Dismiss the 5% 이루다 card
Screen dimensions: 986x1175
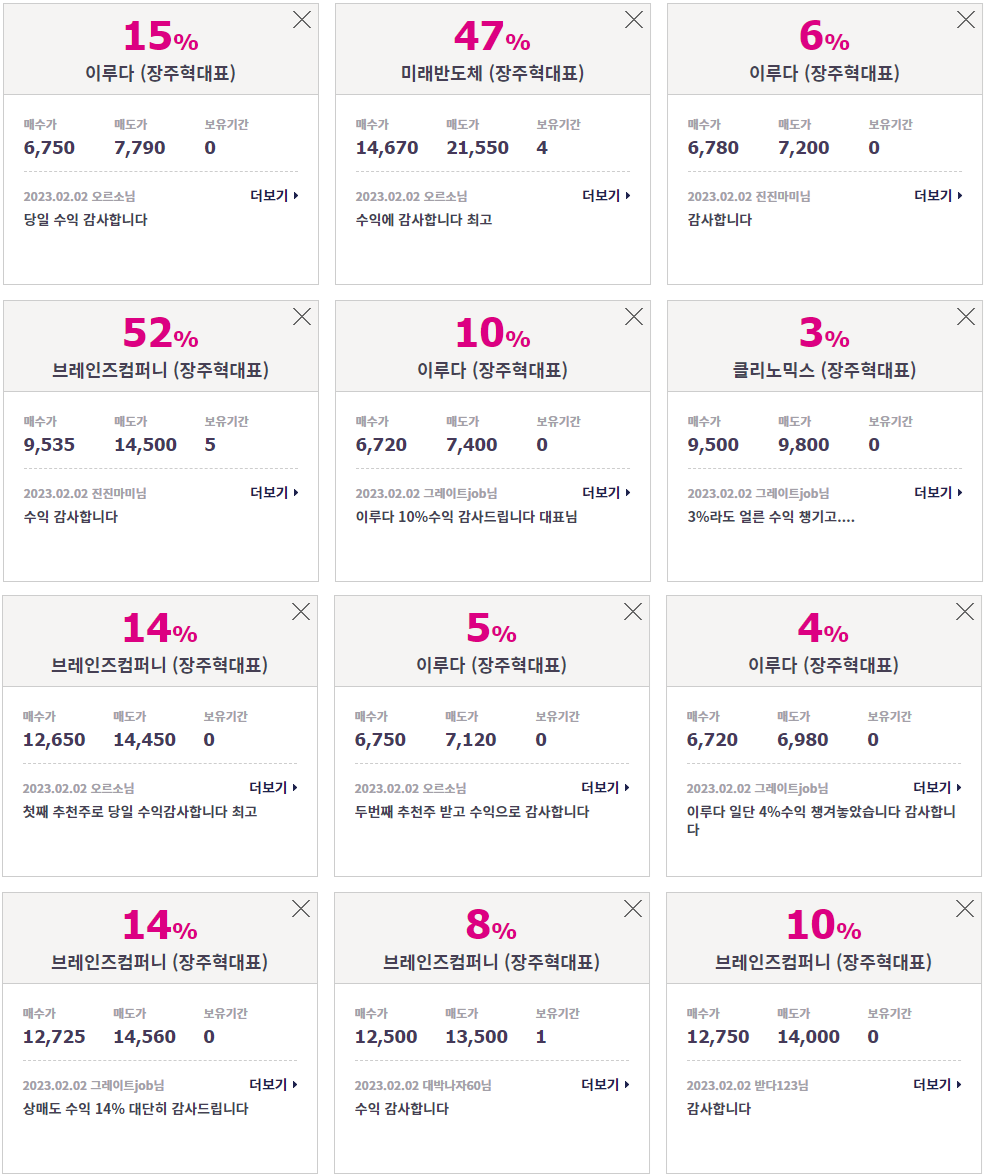click(633, 612)
